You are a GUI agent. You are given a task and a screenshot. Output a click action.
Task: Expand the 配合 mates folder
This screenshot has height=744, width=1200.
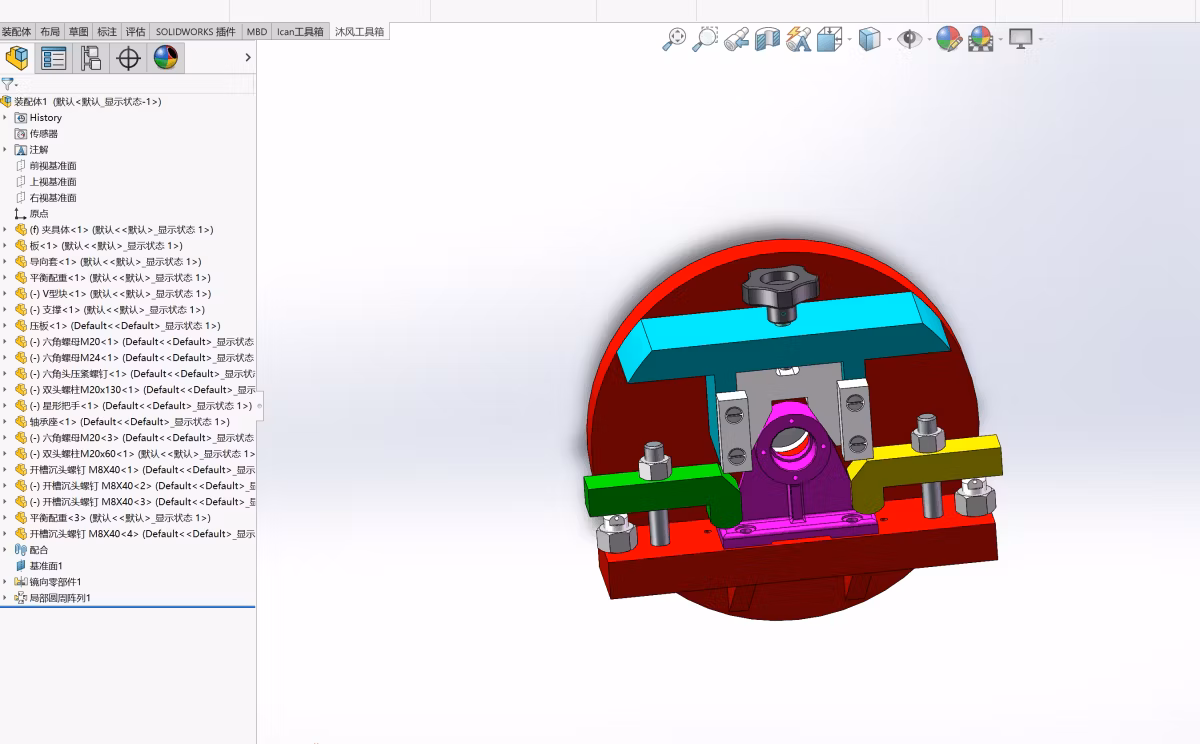click(x=5, y=550)
